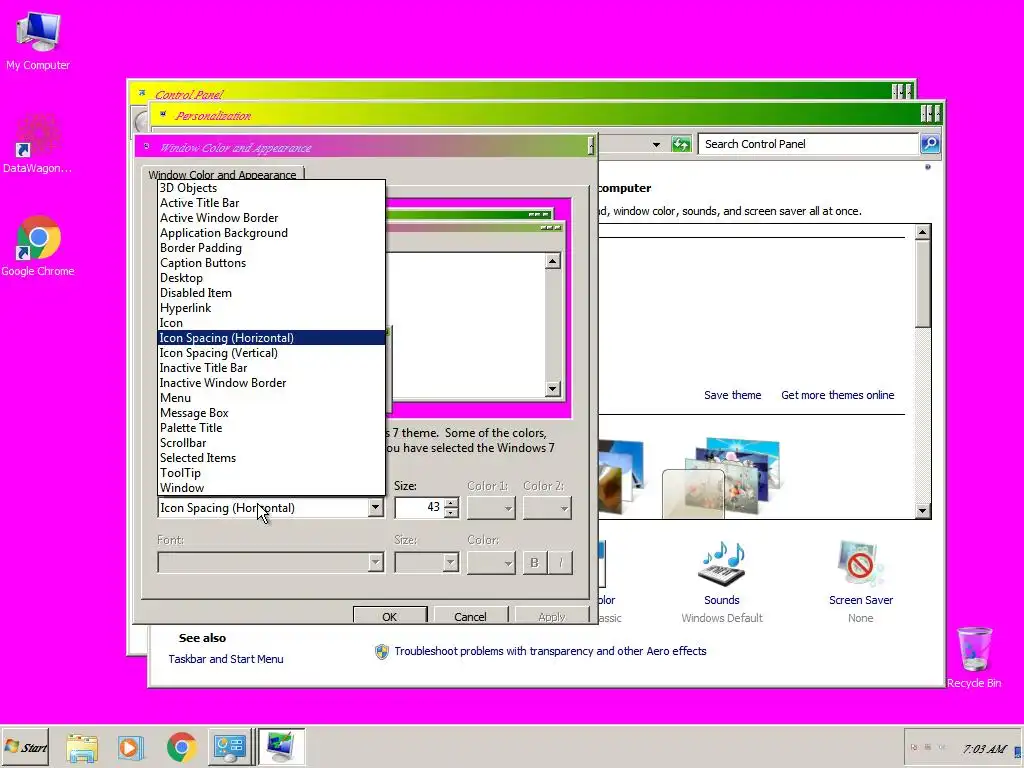Choose Scrollbar from the item list

272,443
